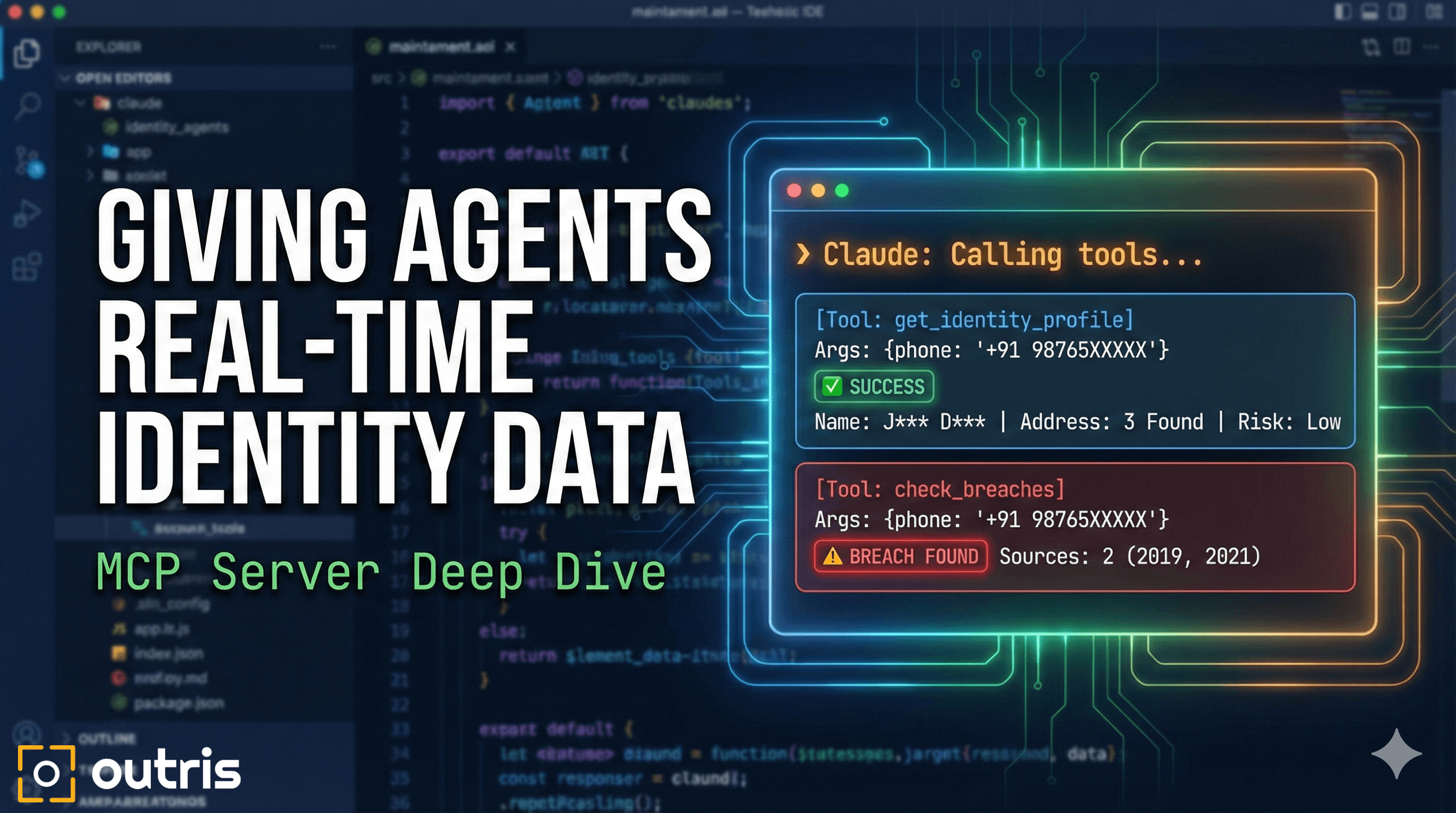Click the split editor icon

1401,47
